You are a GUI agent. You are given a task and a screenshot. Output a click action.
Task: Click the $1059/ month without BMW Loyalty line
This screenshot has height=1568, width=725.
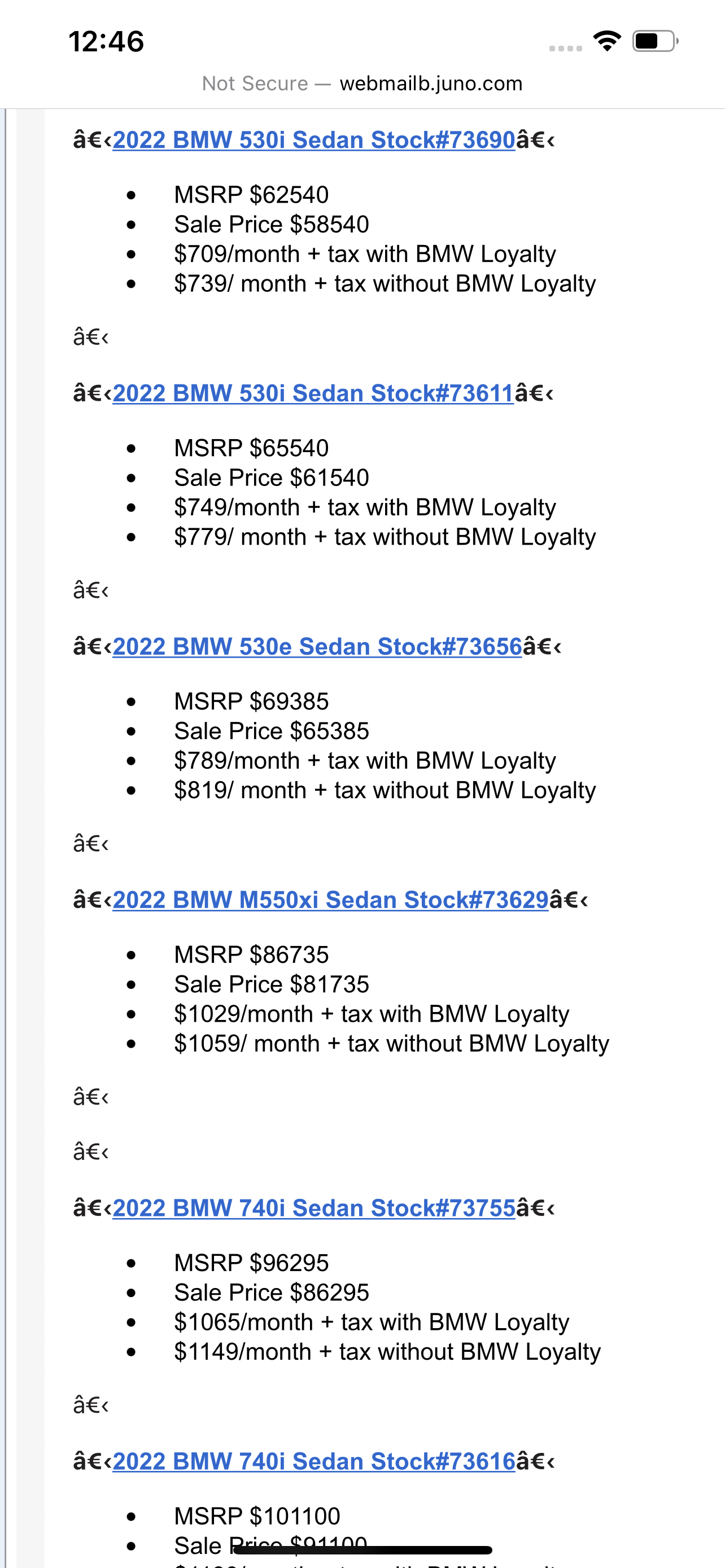click(391, 1044)
